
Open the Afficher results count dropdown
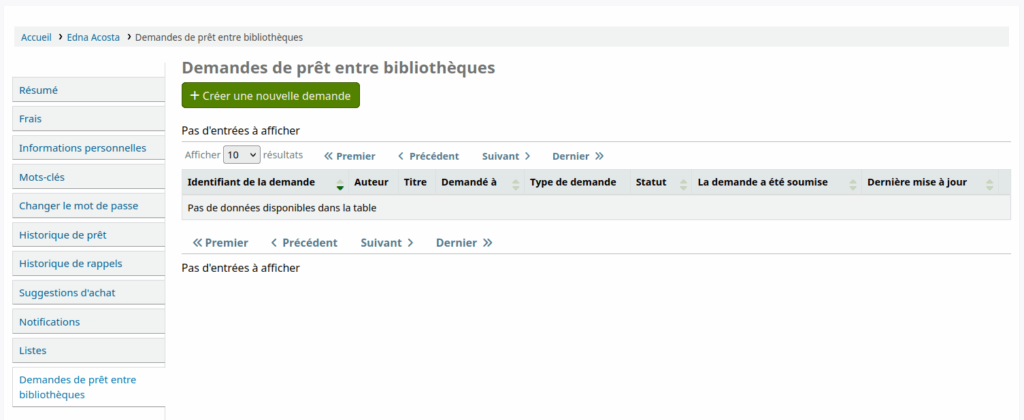click(x=241, y=155)
